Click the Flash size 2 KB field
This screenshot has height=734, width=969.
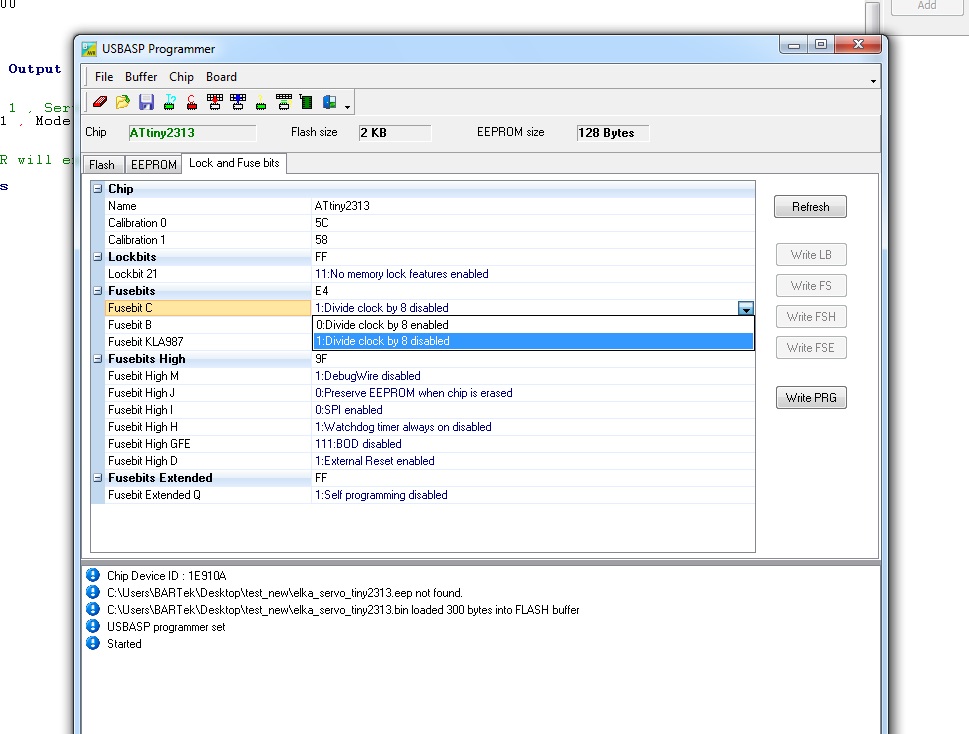click(395, 133)
